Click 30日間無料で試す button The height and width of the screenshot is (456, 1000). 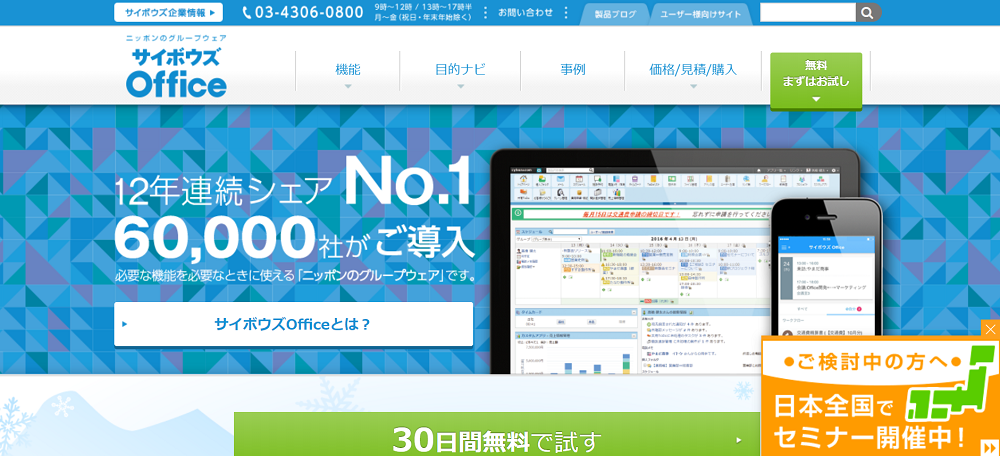click(x=497, y=434)
